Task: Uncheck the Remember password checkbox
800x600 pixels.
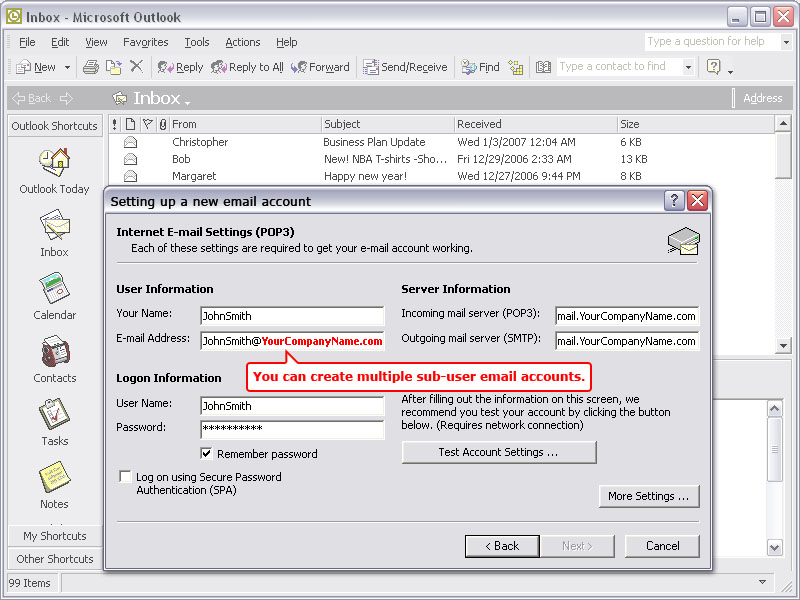Action: point(207,453)
